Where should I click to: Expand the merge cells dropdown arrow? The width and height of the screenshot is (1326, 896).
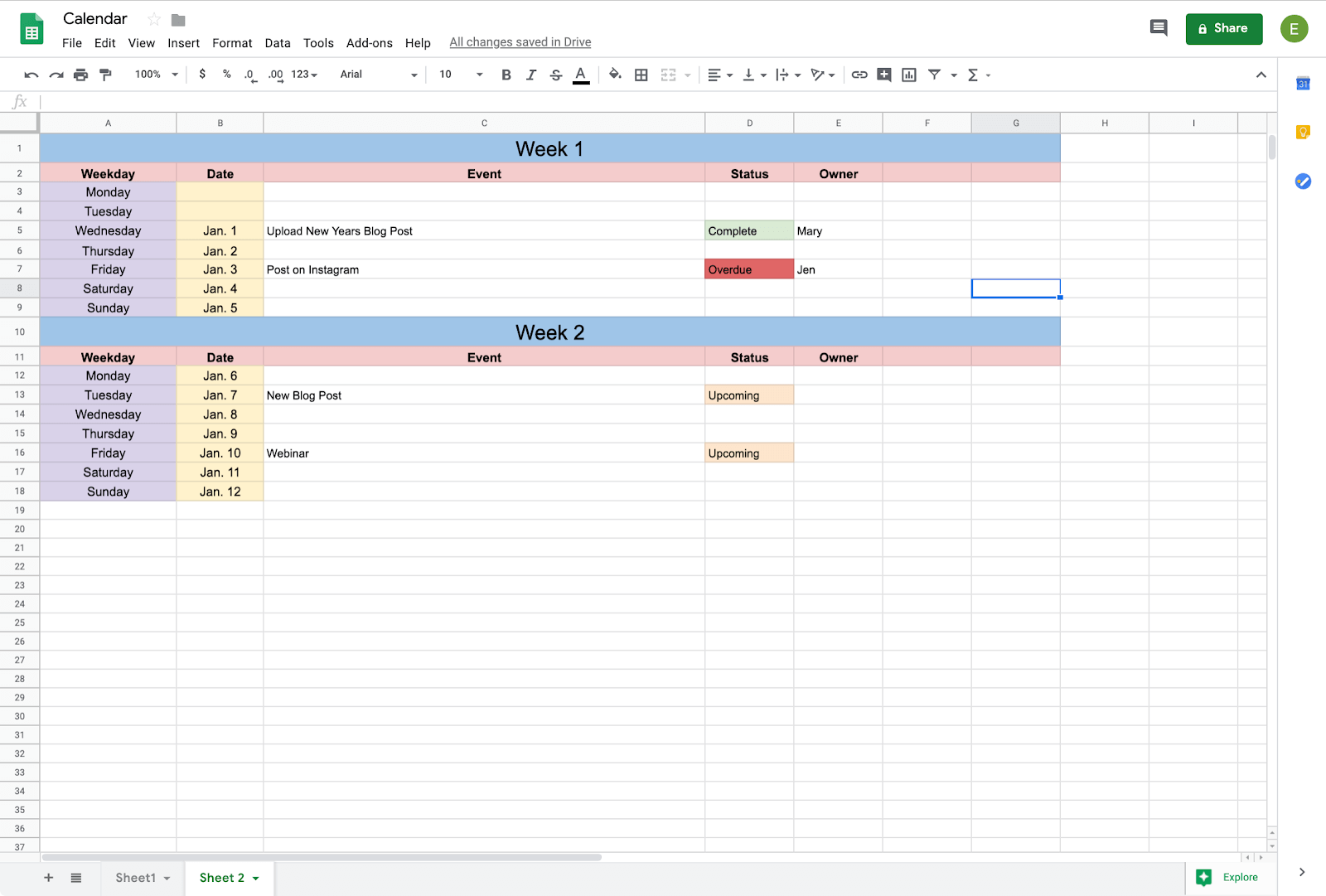pyautogui.click(x=688, y=75)
